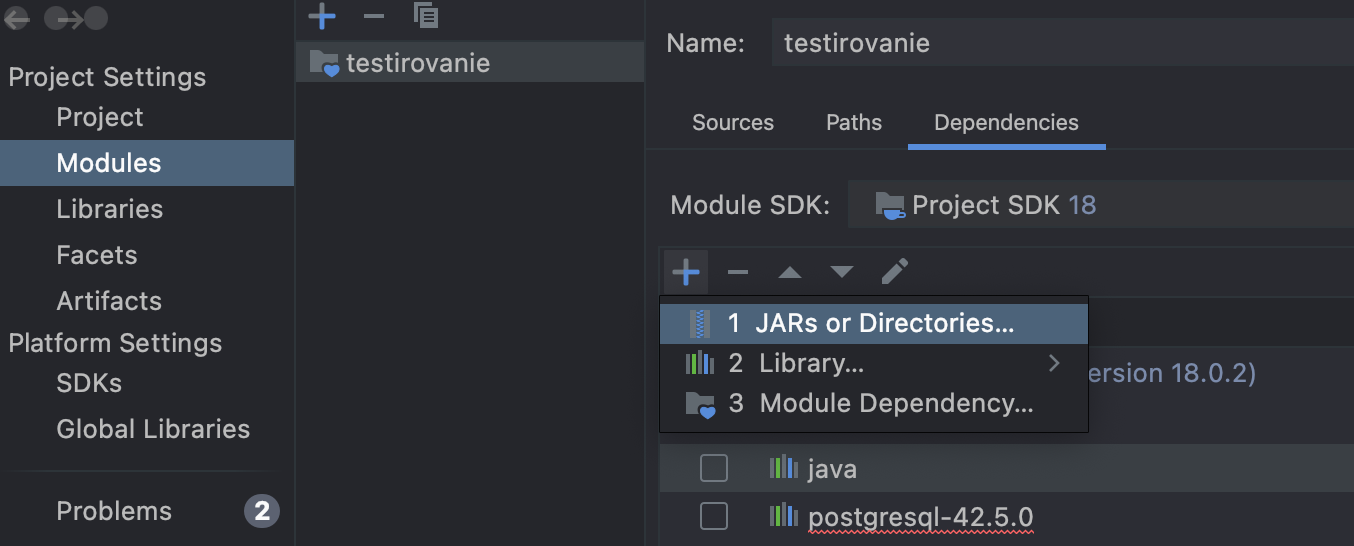Click the testirovanie module folder icon
This screenshot has height=546, width=1354.
pos(324,63)
